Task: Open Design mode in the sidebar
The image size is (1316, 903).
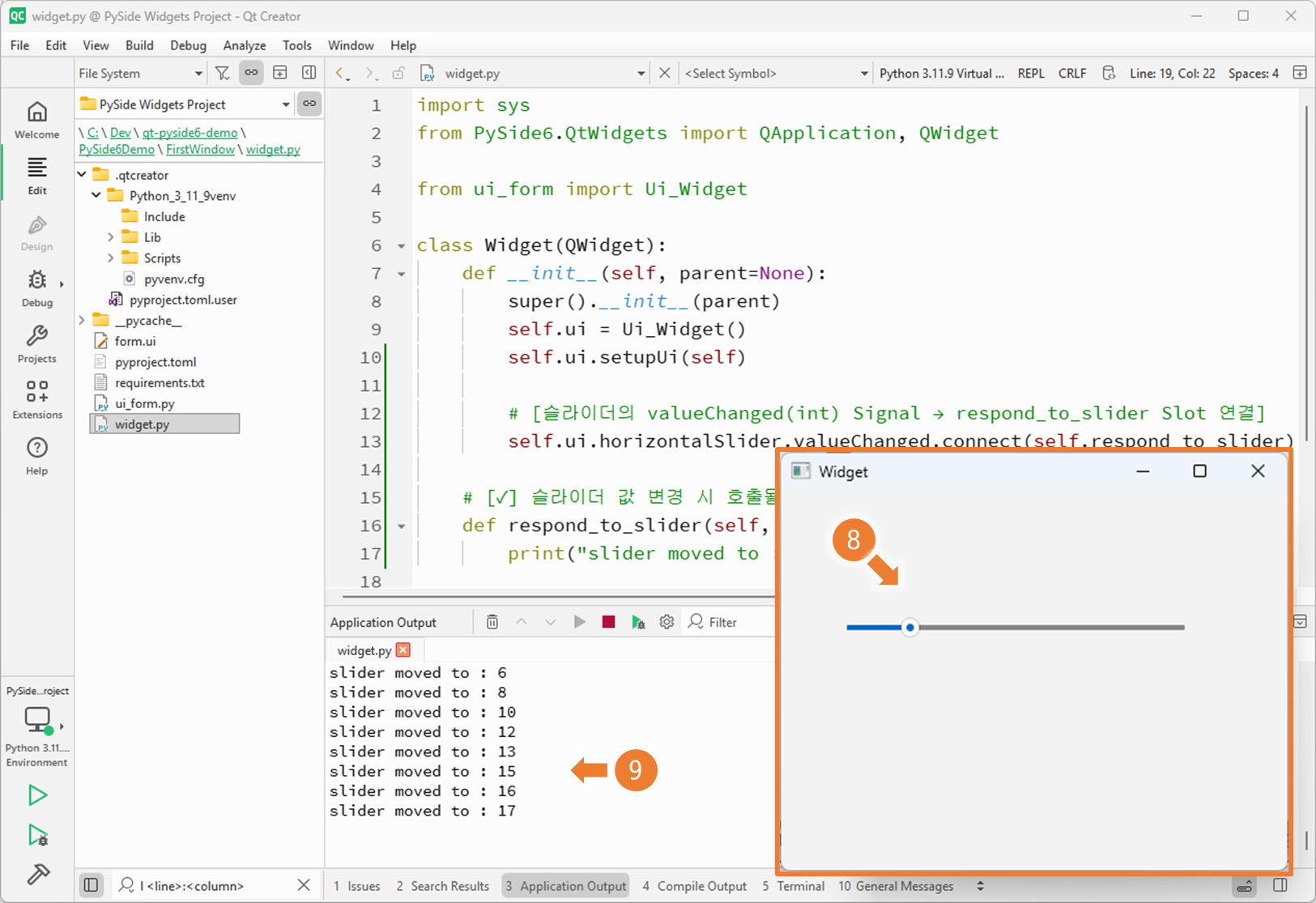Action: coord(37,232)
